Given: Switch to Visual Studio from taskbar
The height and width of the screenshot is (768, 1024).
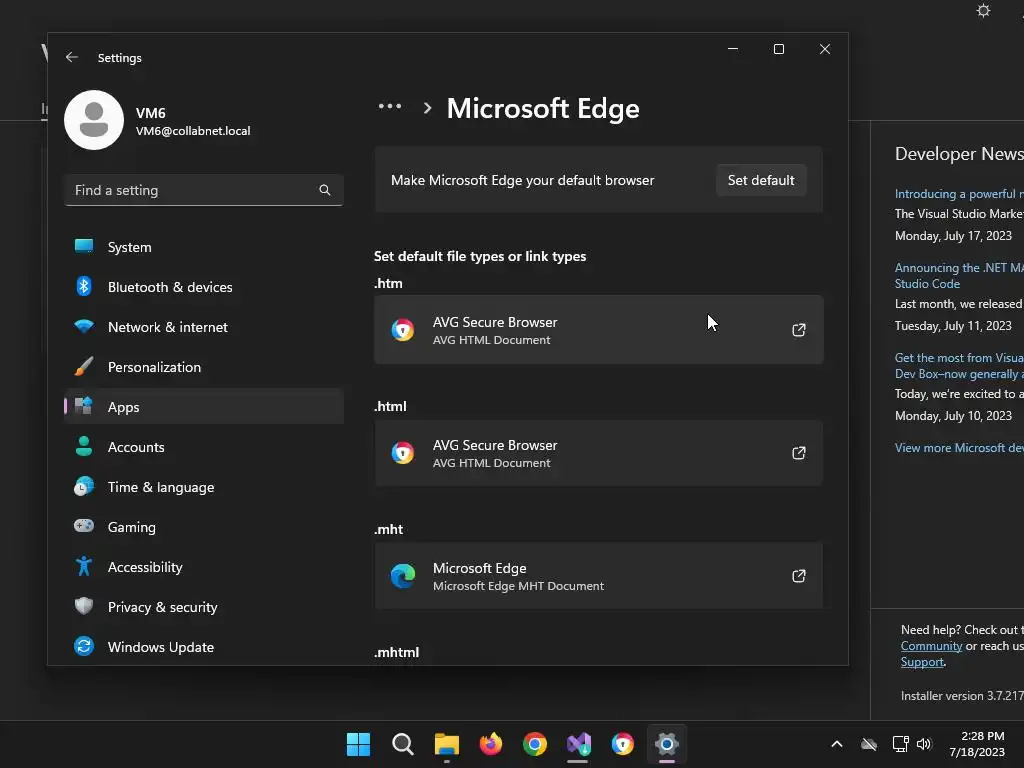Looking at the screenshot, I should pyautogui.click(x=579, y=744).
